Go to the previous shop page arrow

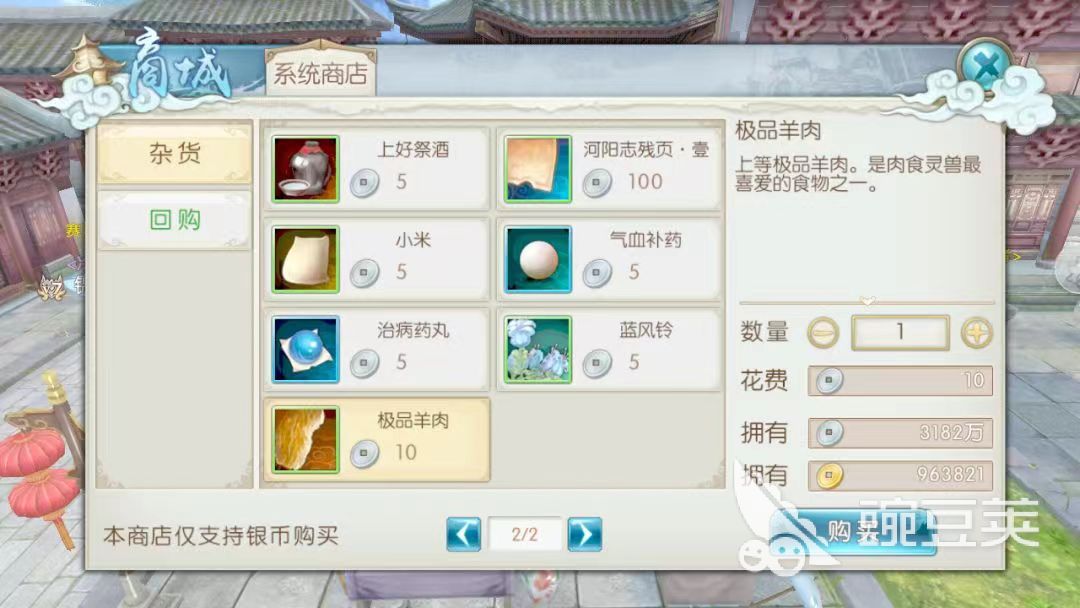(464, 534)
